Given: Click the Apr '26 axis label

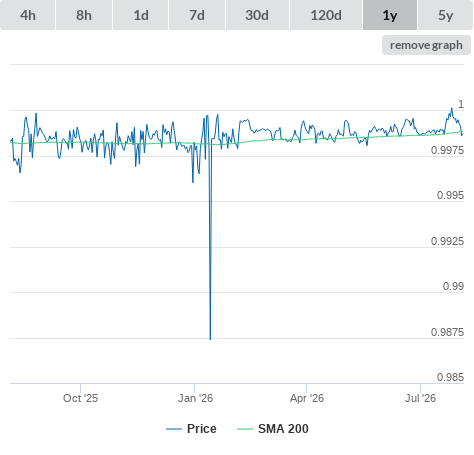Looking at the screenshot, I should coord(307,398).
